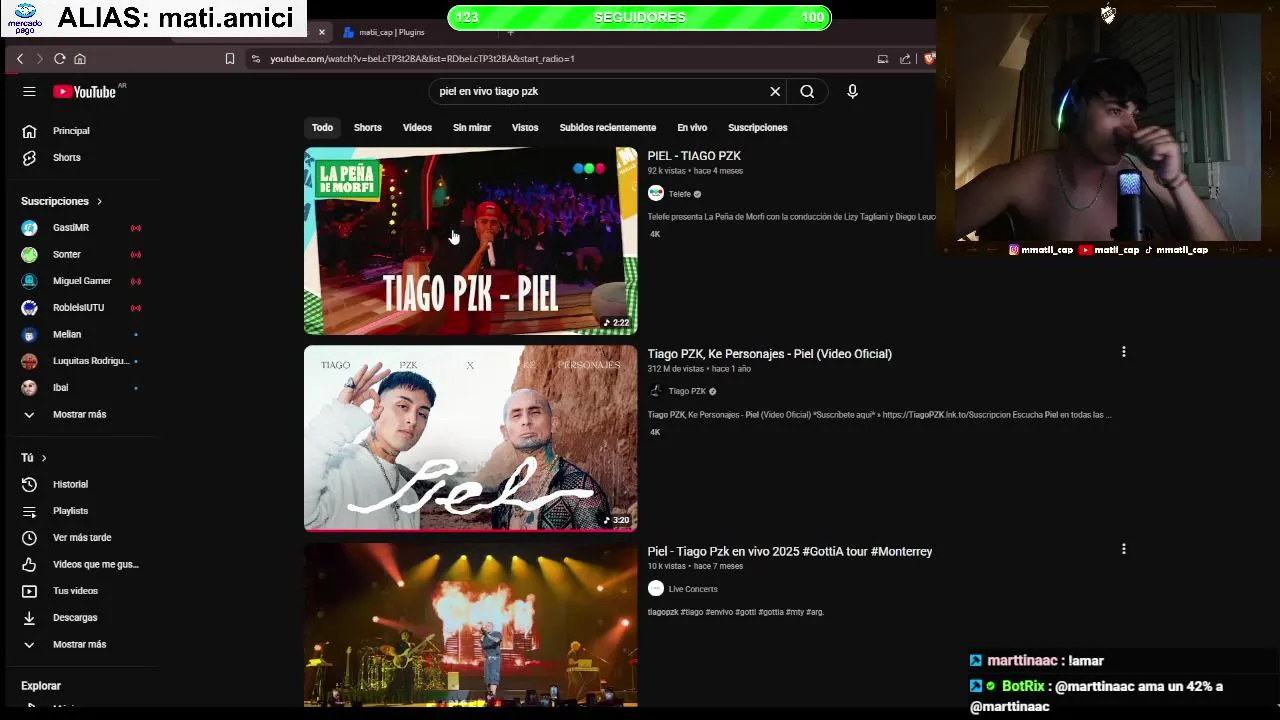
Task: Select the Sin mirar filter chip
Action: tap(472, 128)
